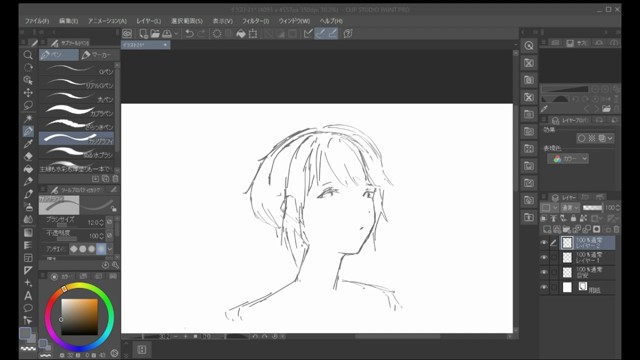The image size is (640, 360).
Task: Select strongest anti-aliasing option
Action: coord(101,249)
